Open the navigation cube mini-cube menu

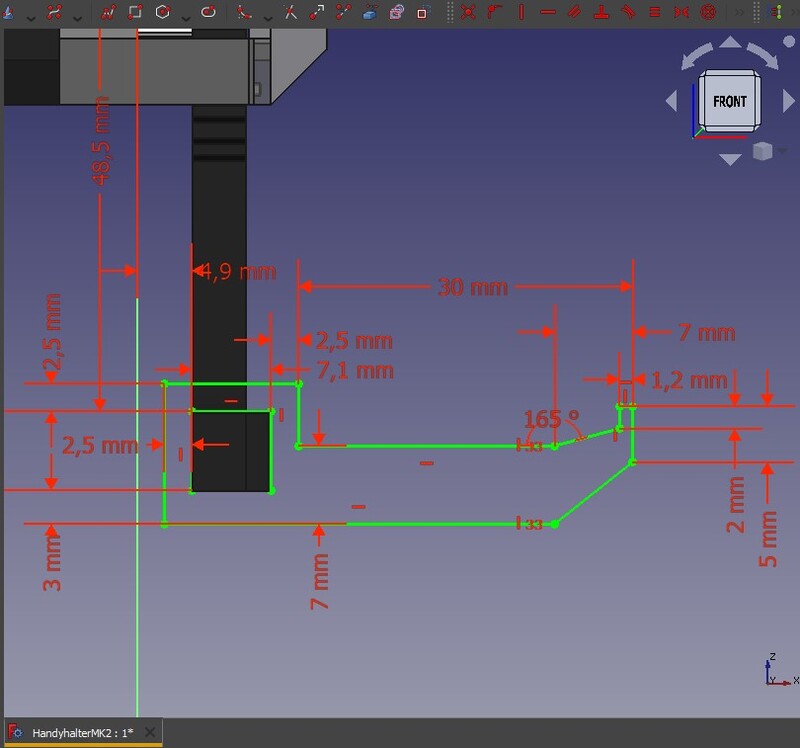pos(763,152)
